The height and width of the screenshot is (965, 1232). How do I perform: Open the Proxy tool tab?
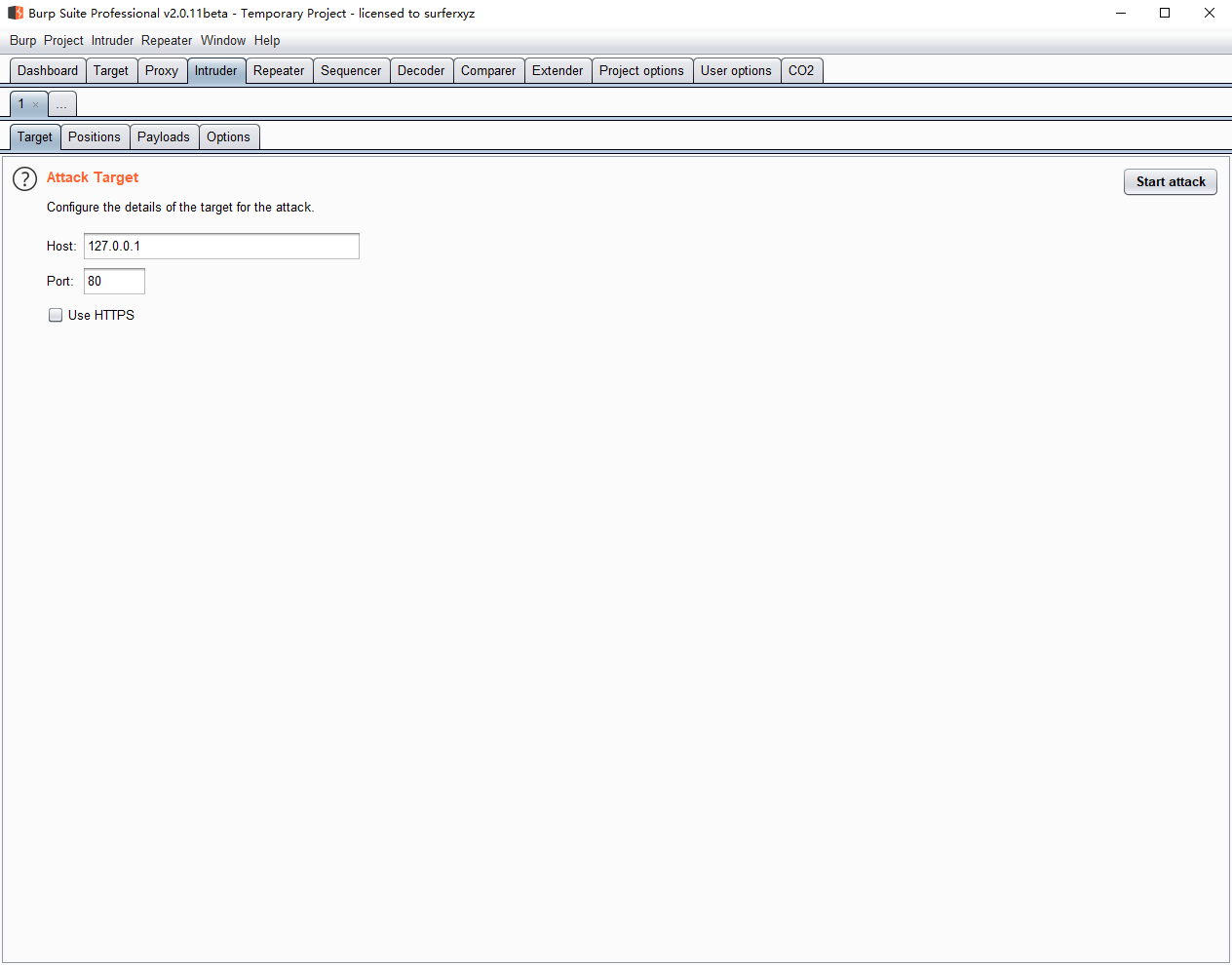(x=162, y=70)
